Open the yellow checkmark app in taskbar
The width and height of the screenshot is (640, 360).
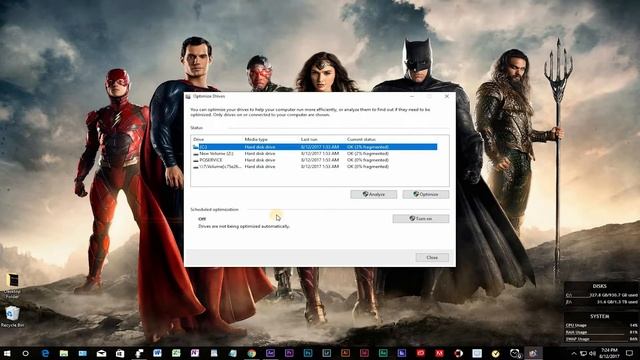[x=496, y=353]
